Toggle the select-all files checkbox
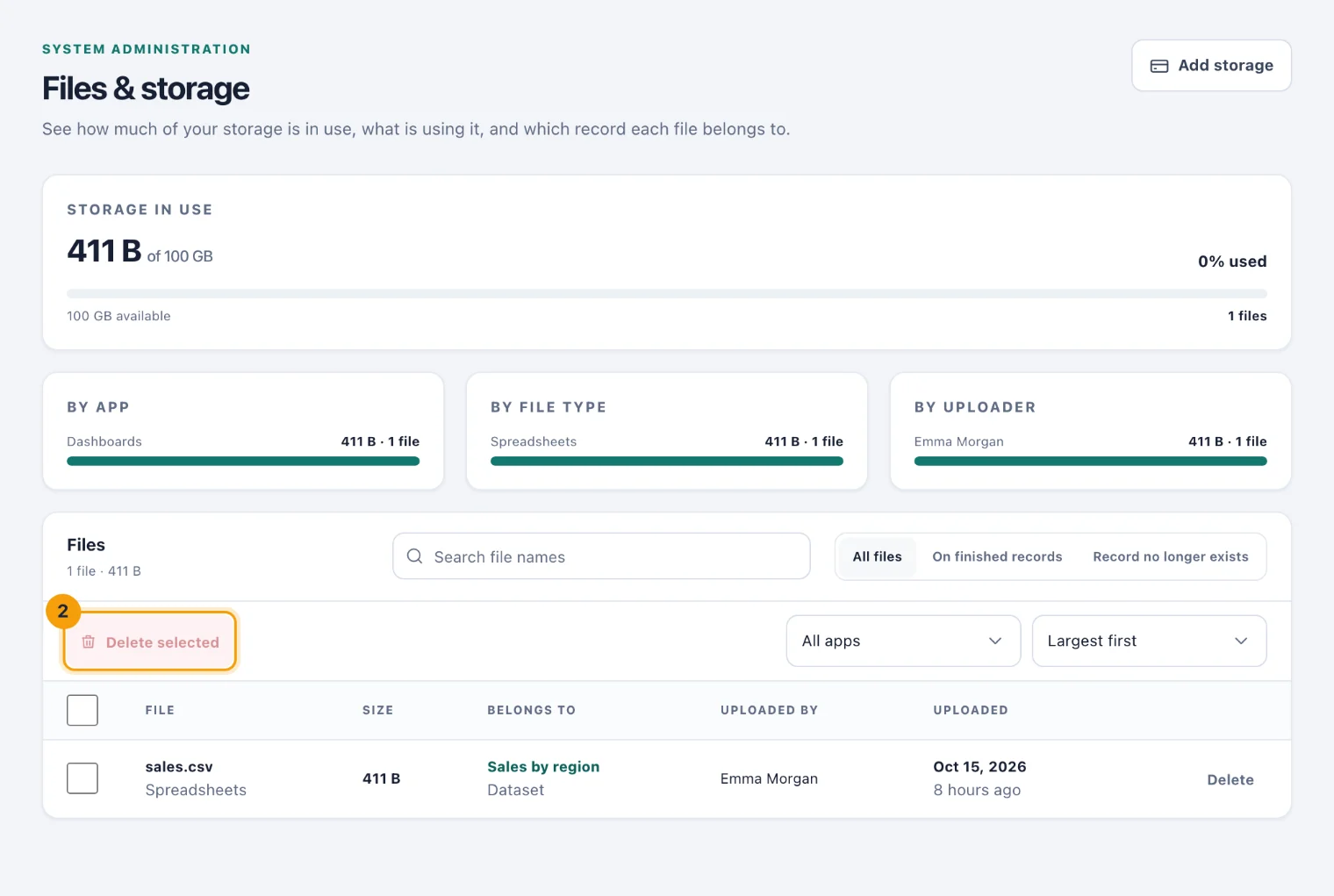 82,710
